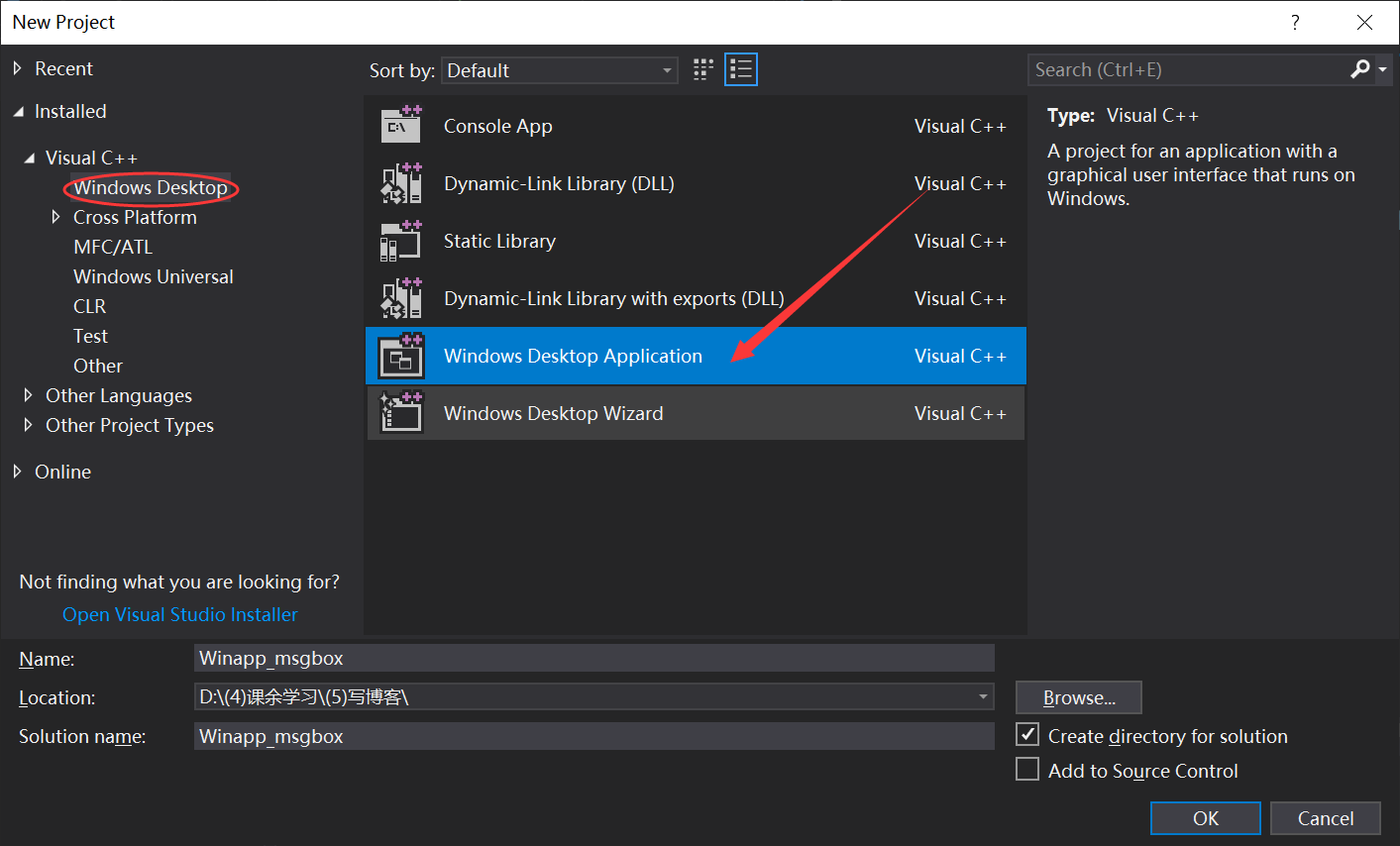This screenshot has height=846, width=1400.
Task: Choose the Windows Desktop Wizard icon
Action: 401,413
